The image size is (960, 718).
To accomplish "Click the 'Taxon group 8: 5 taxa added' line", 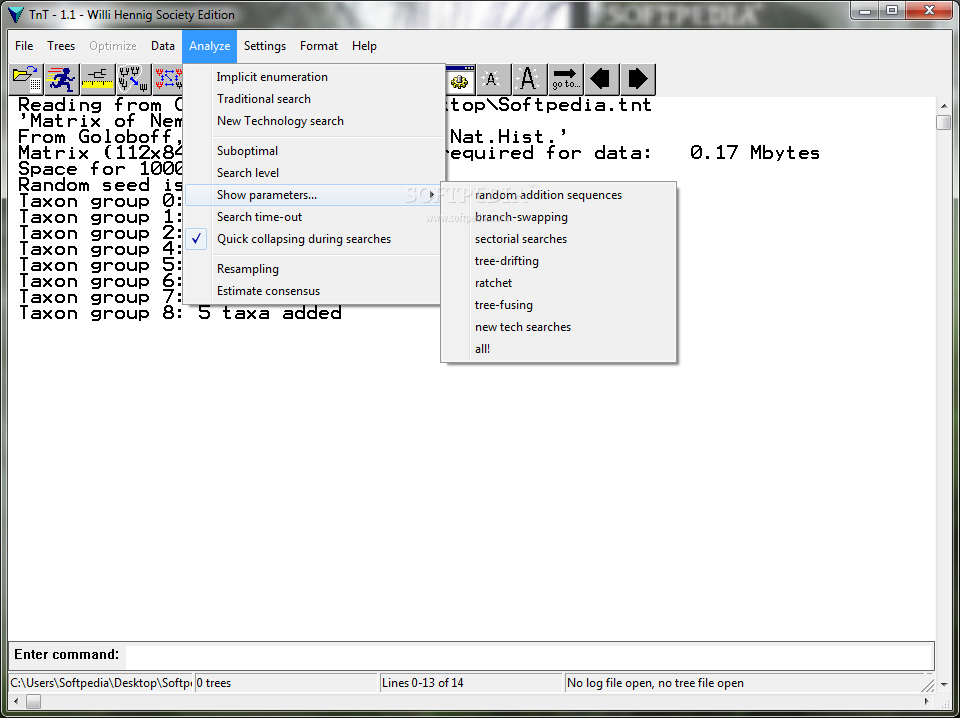I will 180,313.
